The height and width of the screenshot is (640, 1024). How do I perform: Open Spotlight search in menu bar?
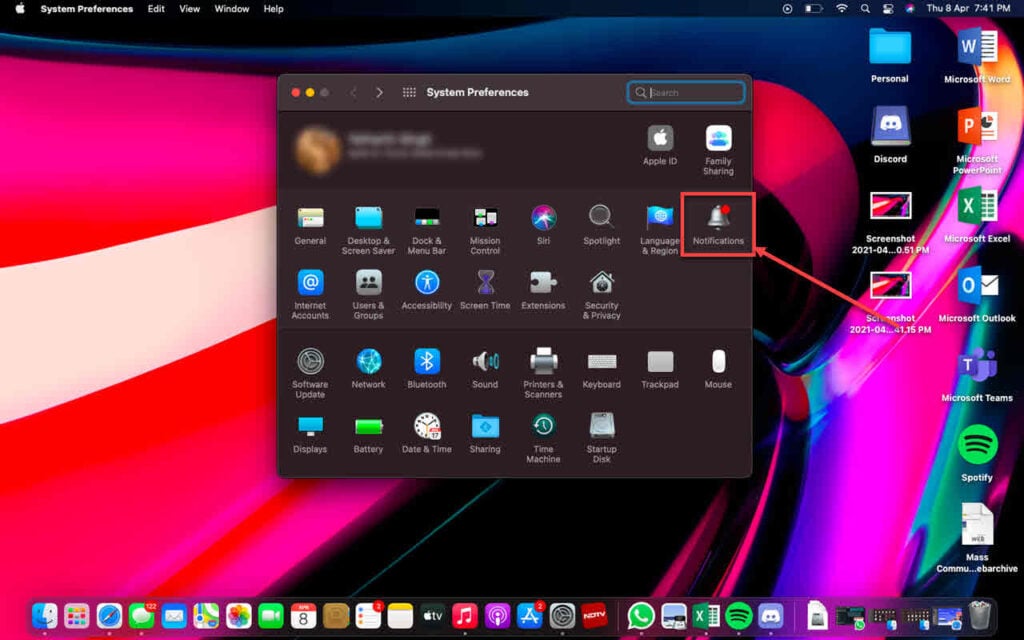(865, 8)
